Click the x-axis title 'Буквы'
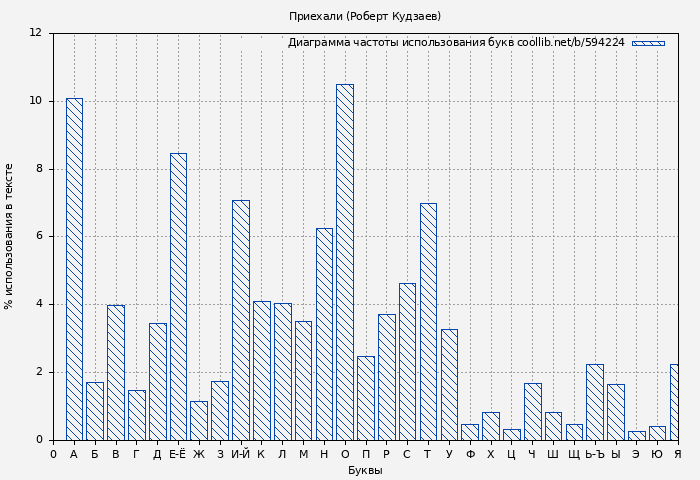700x480 pixels. coord(365,470)
